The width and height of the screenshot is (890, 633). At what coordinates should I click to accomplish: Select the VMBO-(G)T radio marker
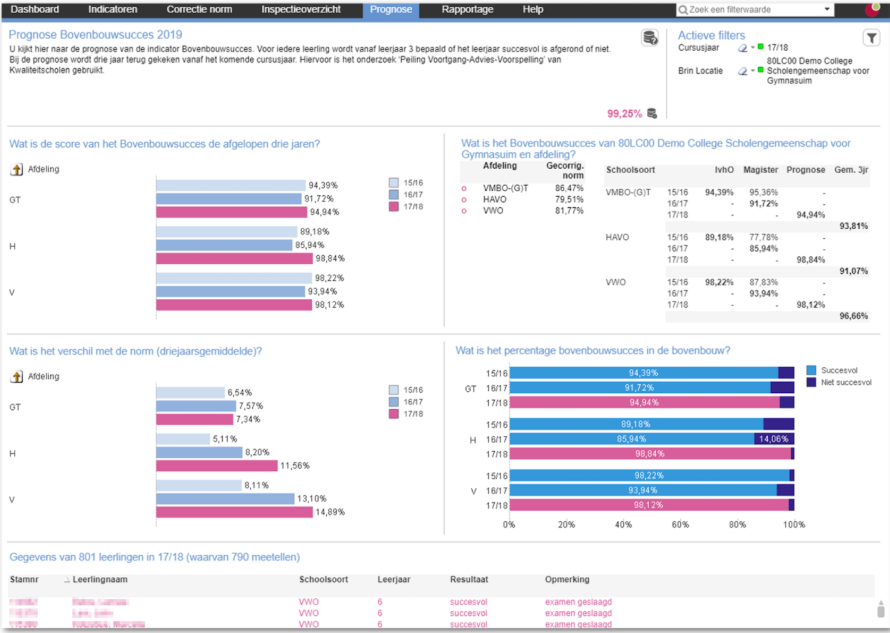[x=464, y=188]
